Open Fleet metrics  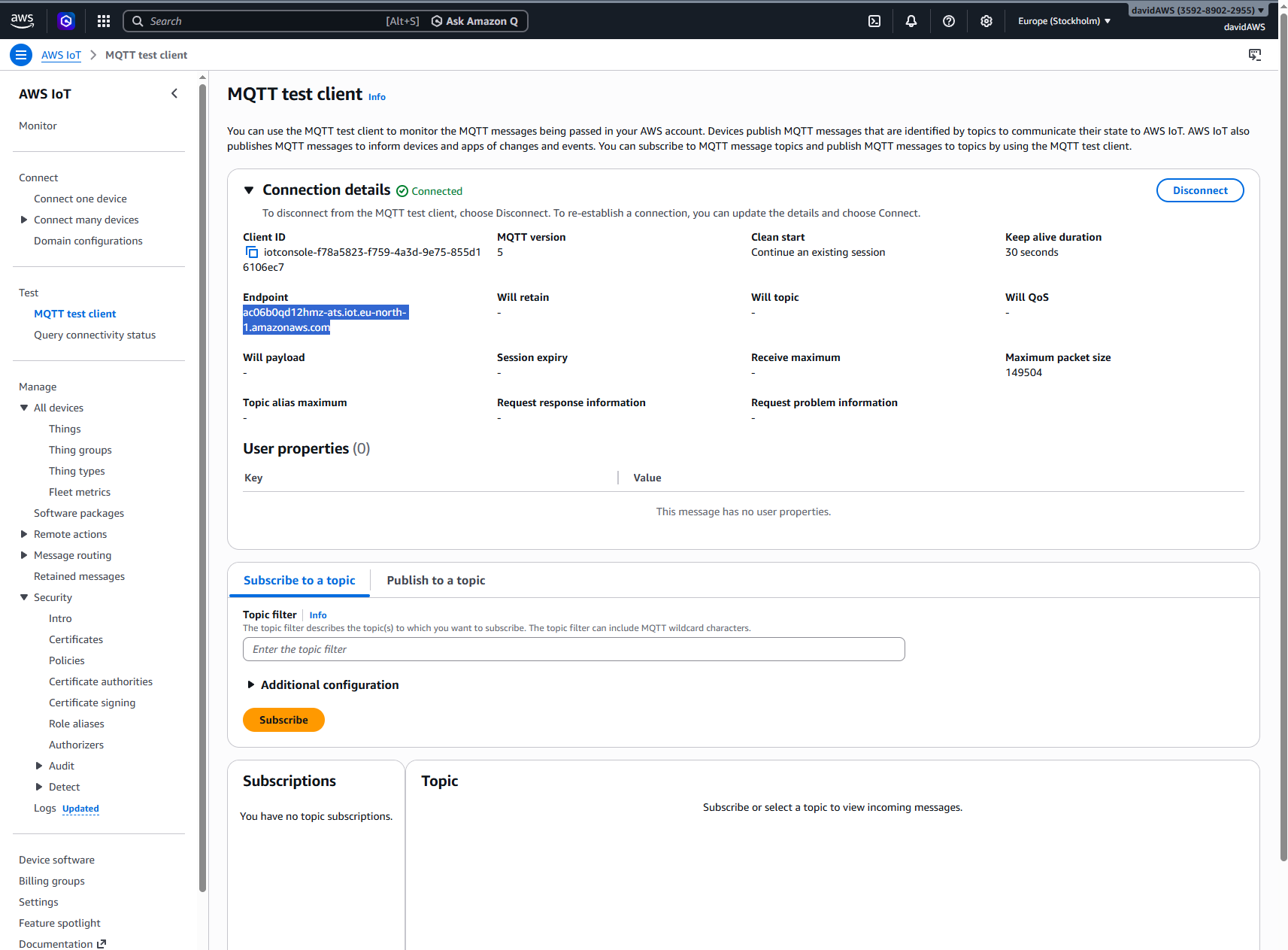[80, 492]
